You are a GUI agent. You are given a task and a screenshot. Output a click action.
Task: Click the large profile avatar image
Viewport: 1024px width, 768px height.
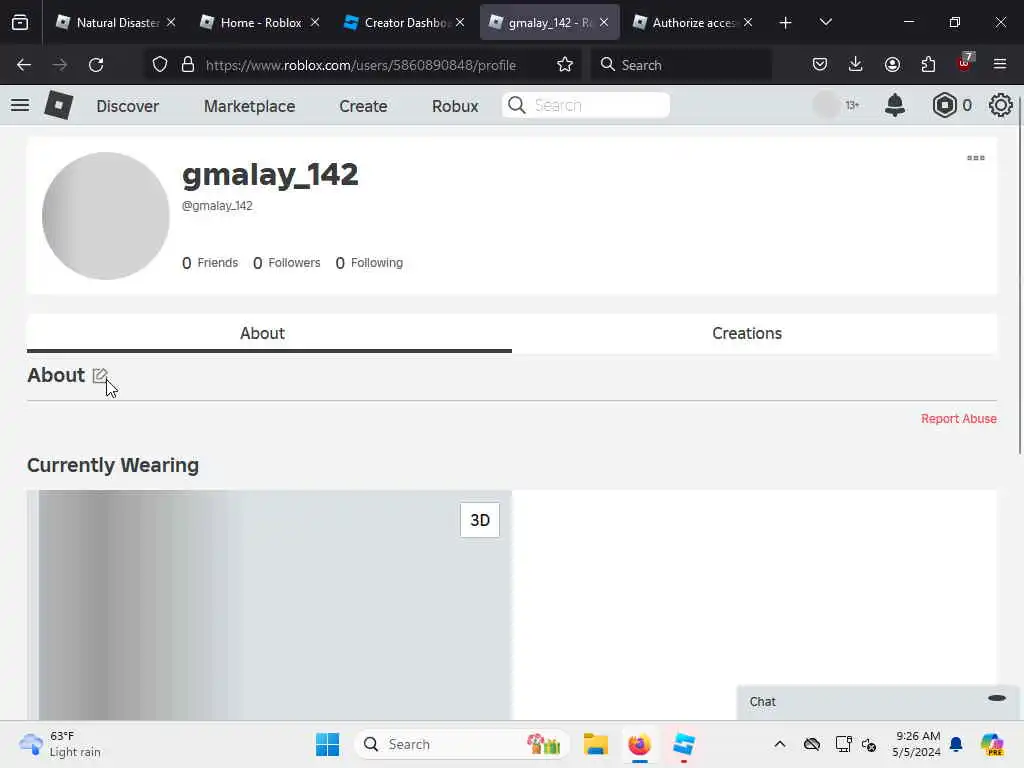click(x=106, y=216)
